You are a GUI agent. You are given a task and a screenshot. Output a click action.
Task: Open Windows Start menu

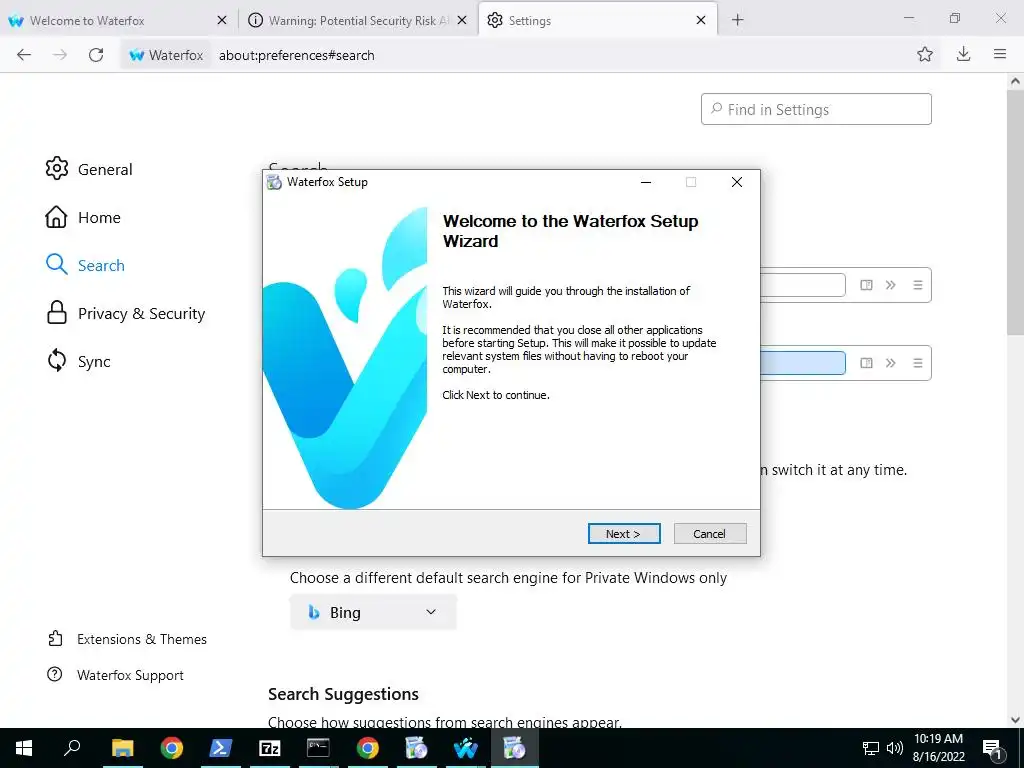click(x=24, y=748)
